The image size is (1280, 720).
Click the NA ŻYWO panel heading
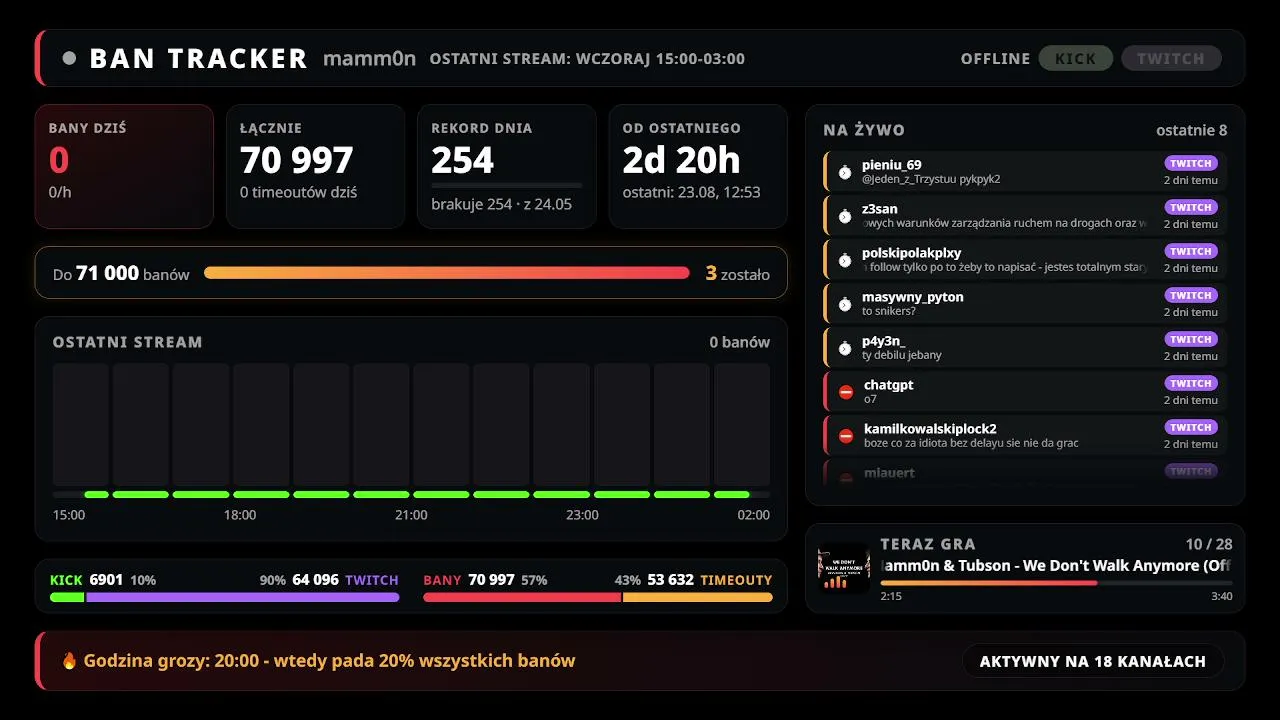864,130
